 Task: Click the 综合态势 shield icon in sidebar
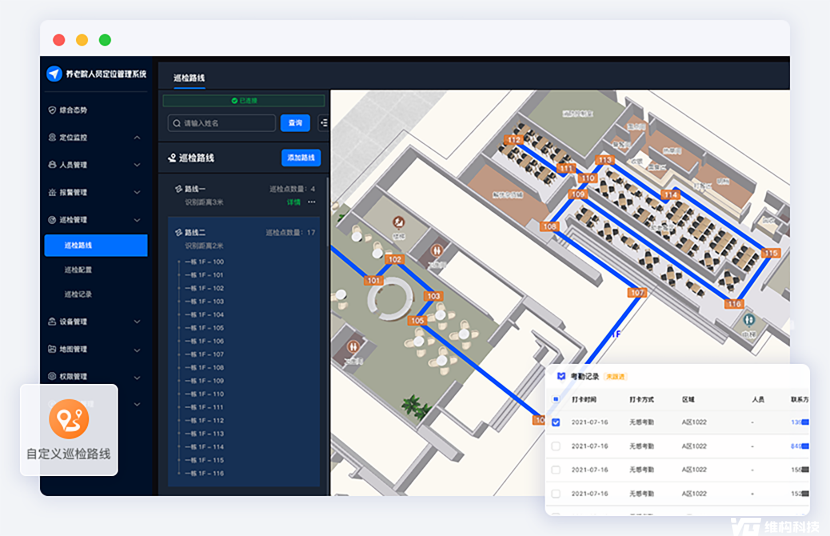pos(52,110)
